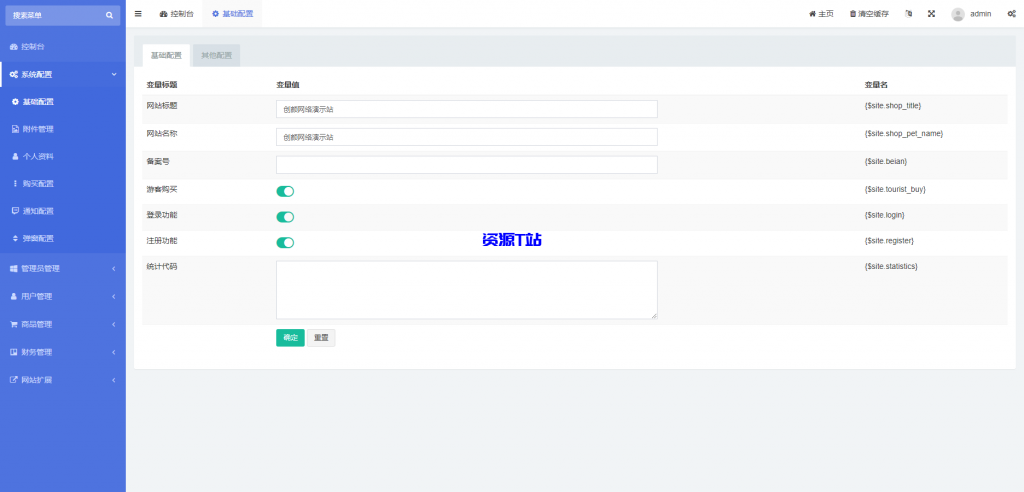Click the admin user avatar
This screenshot has width=1024, height=492.
pos(958,14)
